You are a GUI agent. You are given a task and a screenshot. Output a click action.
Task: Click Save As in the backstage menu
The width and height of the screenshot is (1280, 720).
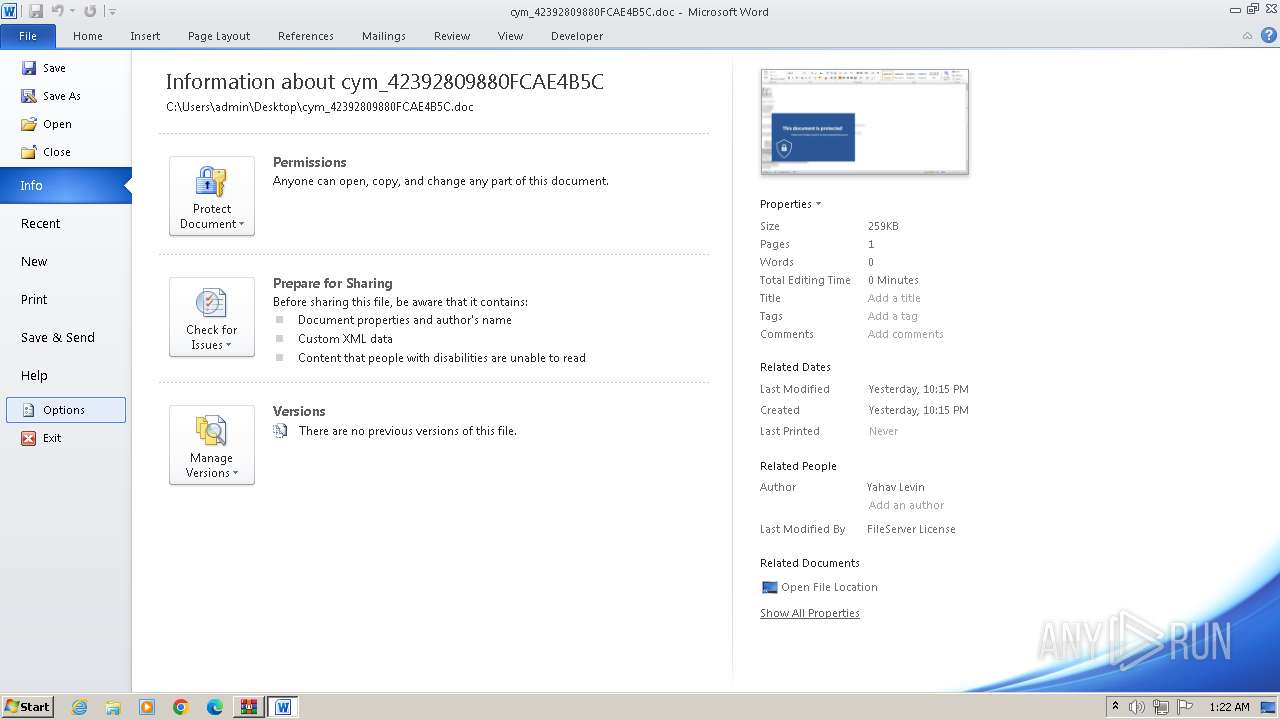click(51, 96)
